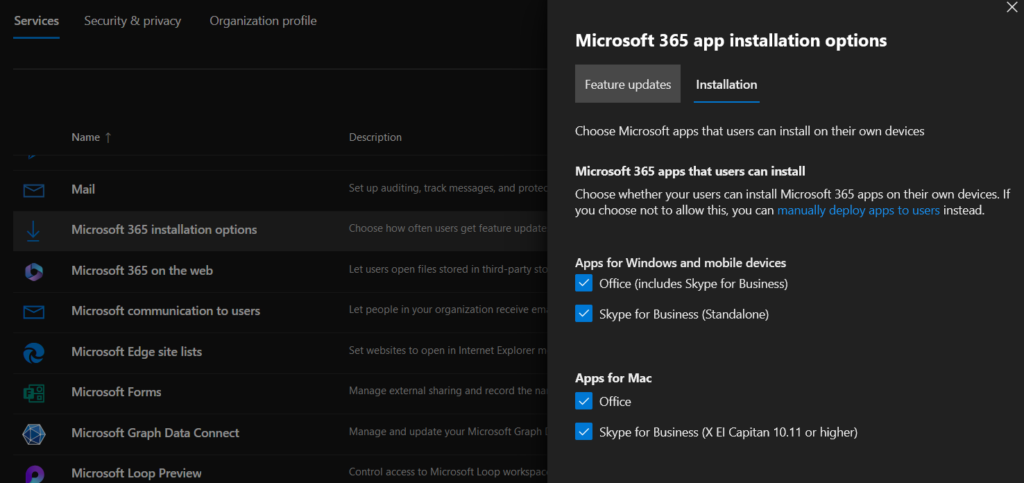Open the Security & privacy tab
Viewport: 1024px width, 483px height.
pyautogui.click(x=133, y=21)
